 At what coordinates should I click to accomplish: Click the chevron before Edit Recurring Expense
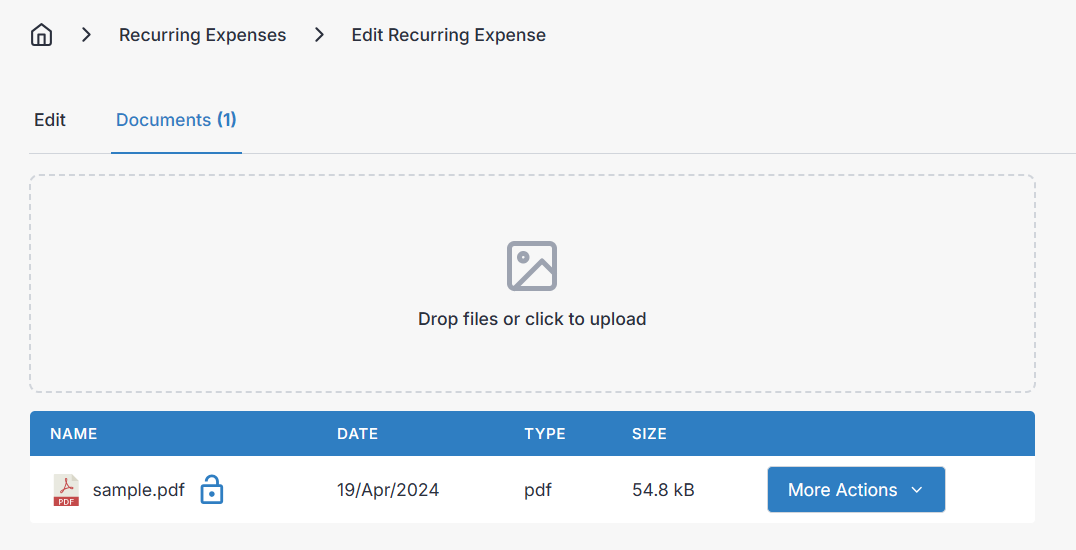(319, 35)
